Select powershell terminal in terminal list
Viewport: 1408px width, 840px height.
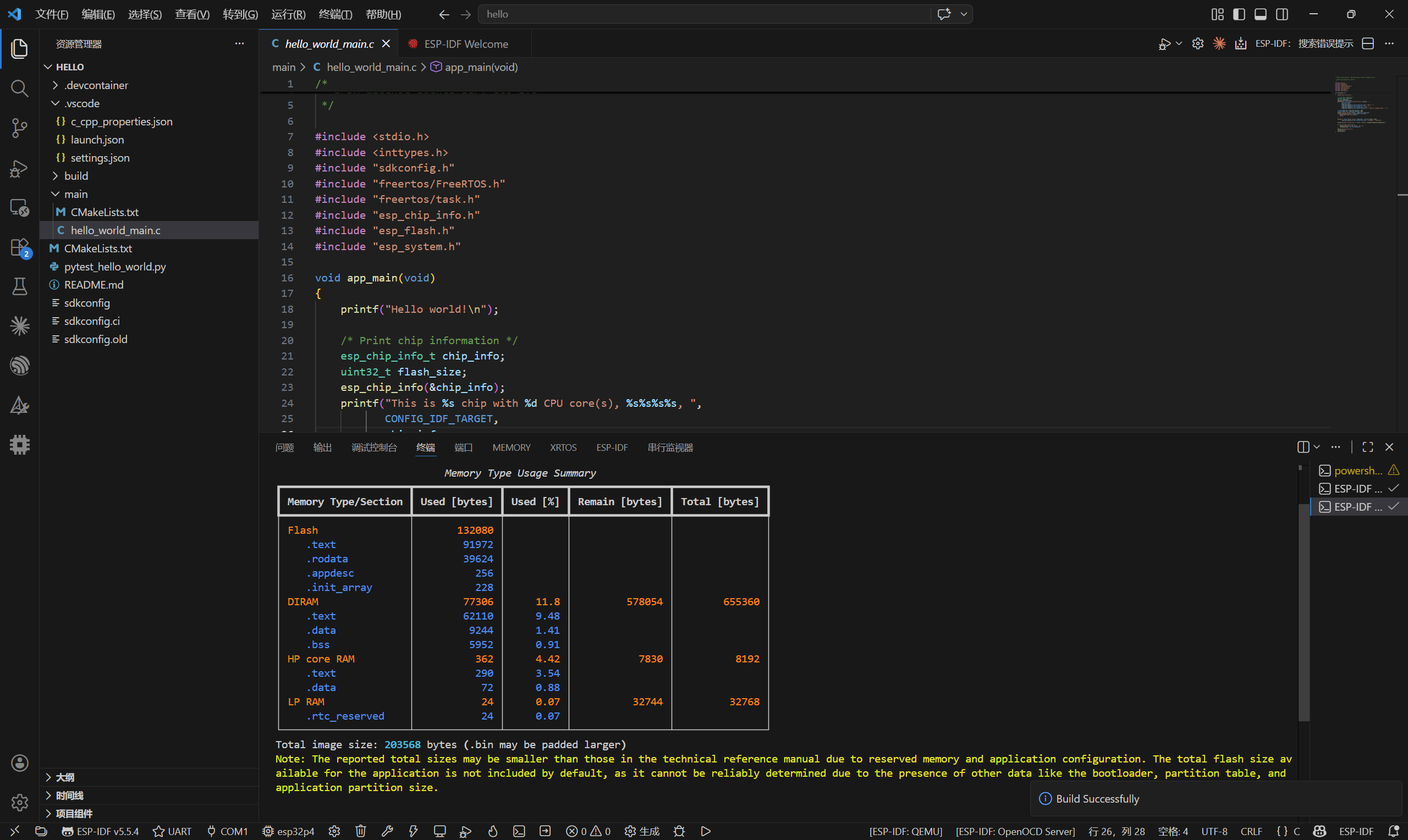pyautogui.click(x=1358, y=471)
